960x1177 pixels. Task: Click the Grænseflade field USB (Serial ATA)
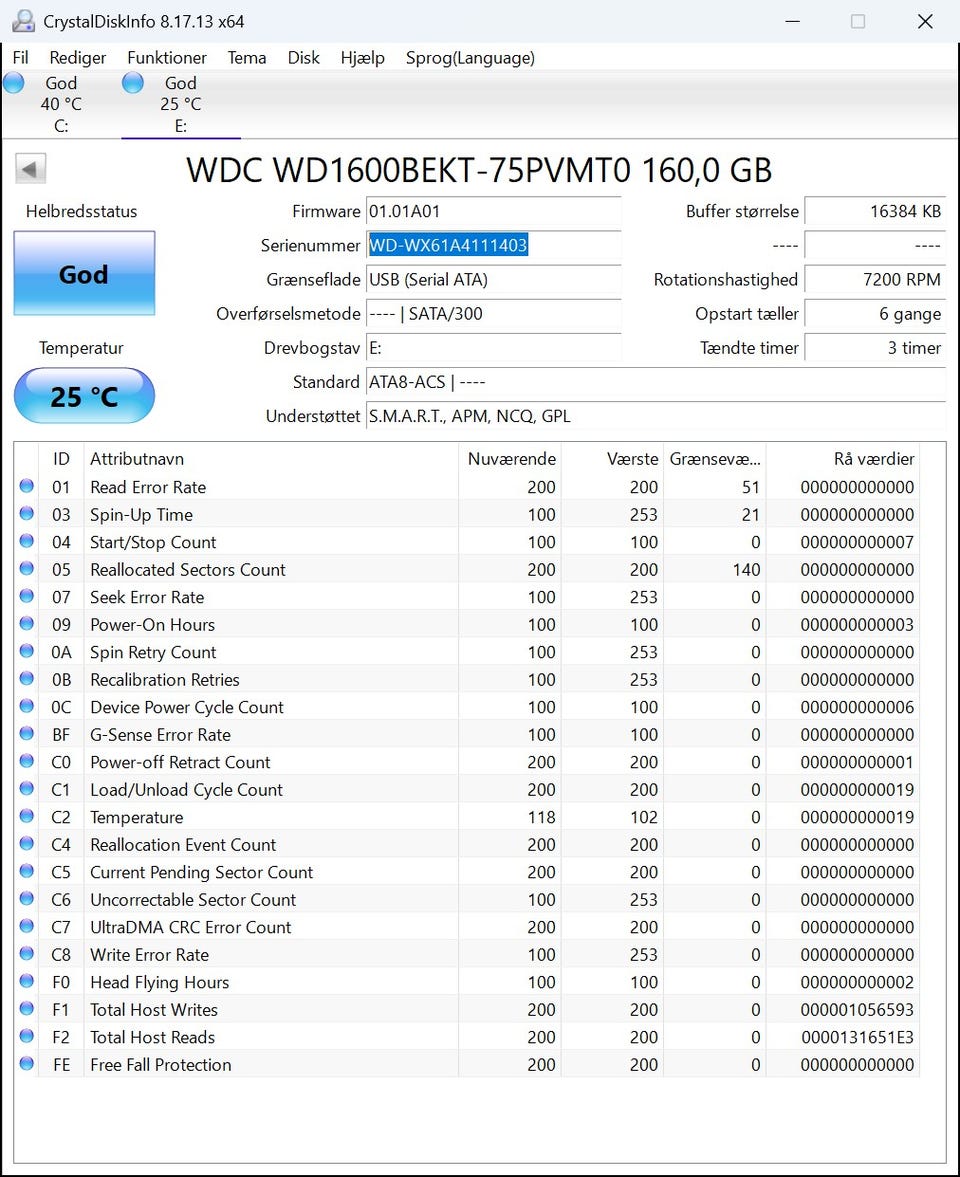click(493, 279)
